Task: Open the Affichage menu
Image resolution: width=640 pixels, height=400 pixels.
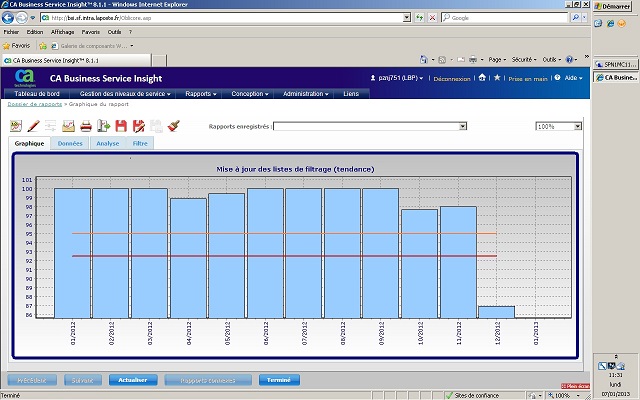Action: (x=62, y=32)
